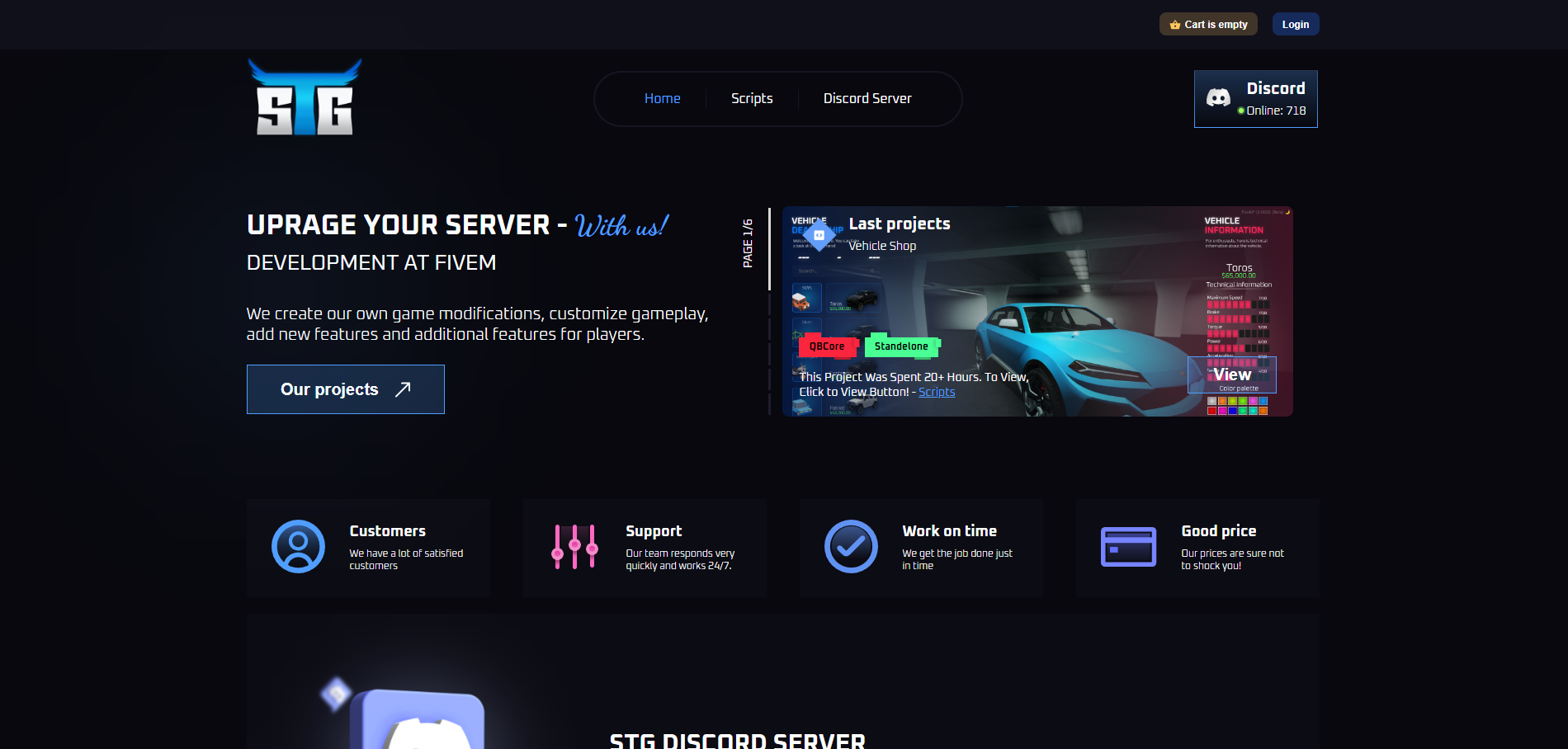Click the cursive "With us!" text
The image size is (1568, 749).
[621, 224]
